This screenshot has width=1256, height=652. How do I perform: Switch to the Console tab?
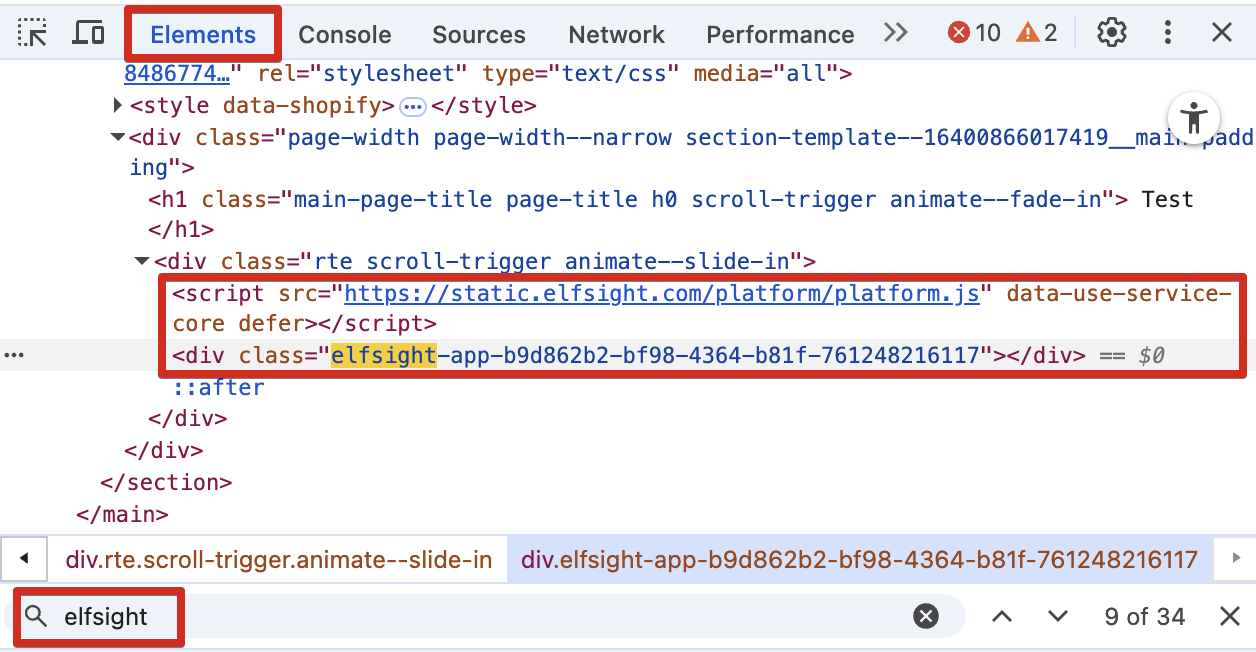344,35
